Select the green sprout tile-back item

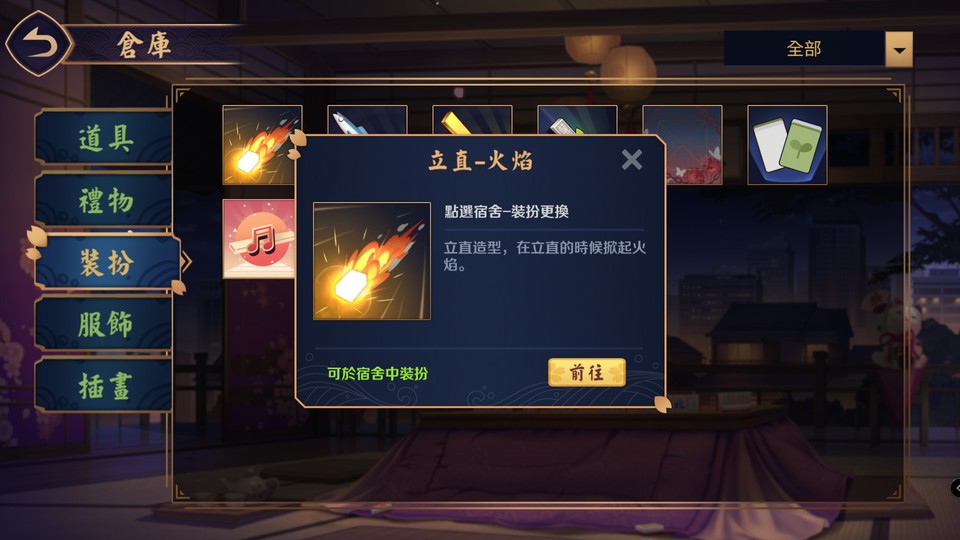coord(787,144)
